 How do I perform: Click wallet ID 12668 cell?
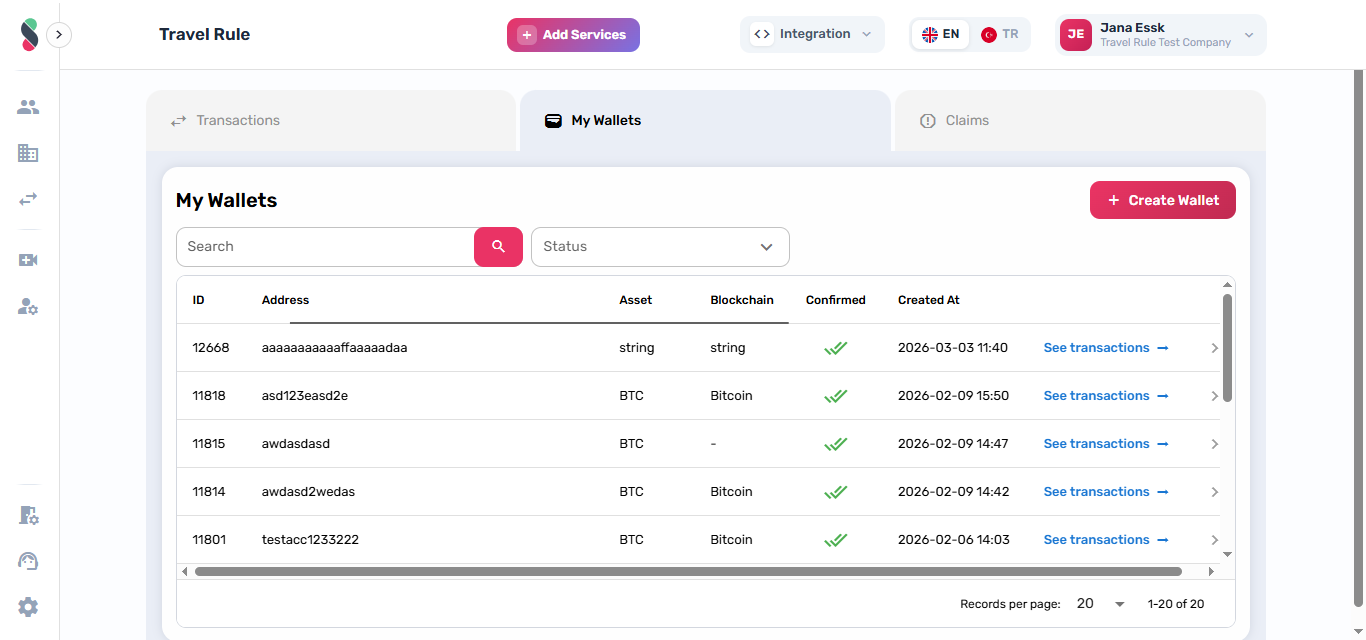coord(211,348)
